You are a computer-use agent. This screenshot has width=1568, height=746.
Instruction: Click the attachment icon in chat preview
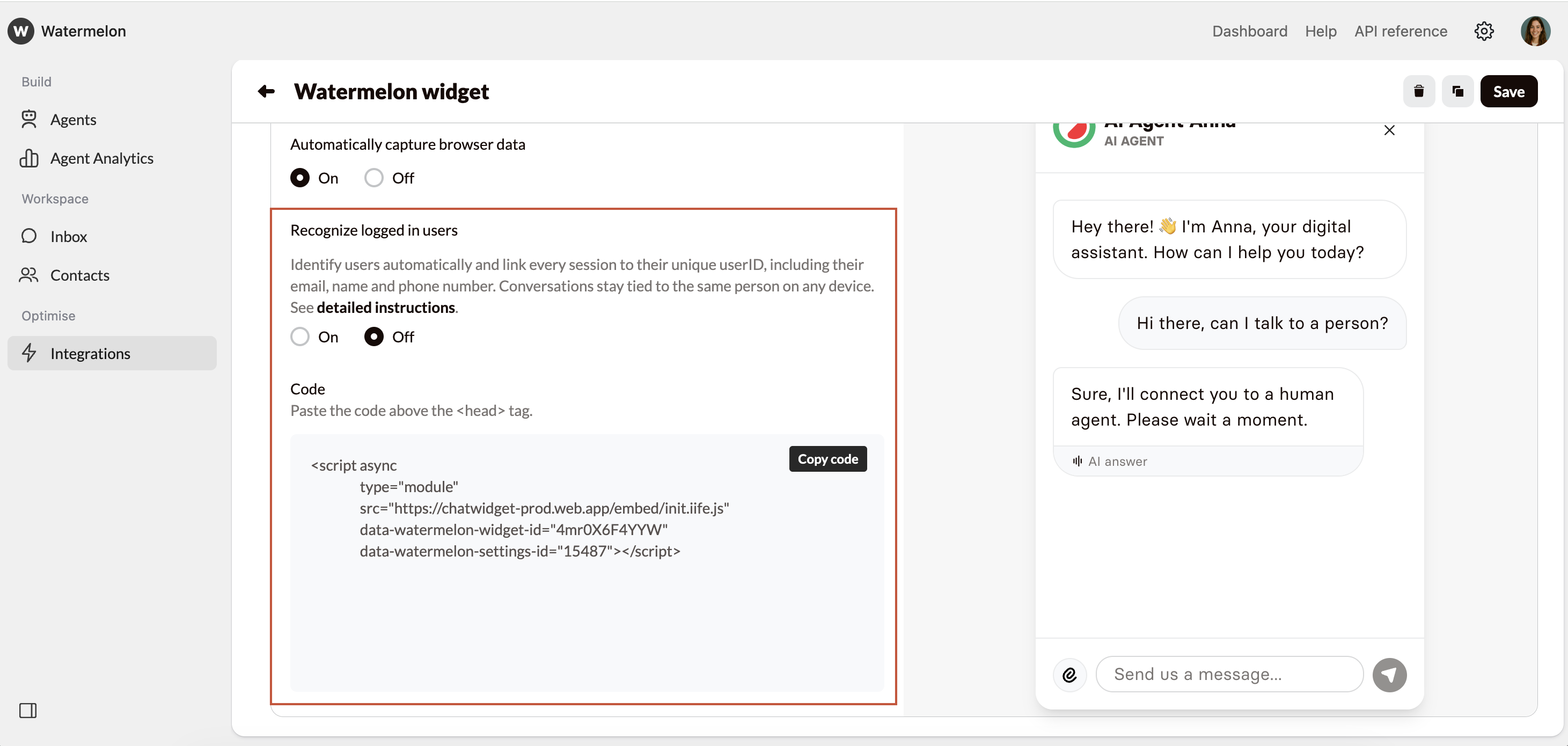tap(1069, 675)
